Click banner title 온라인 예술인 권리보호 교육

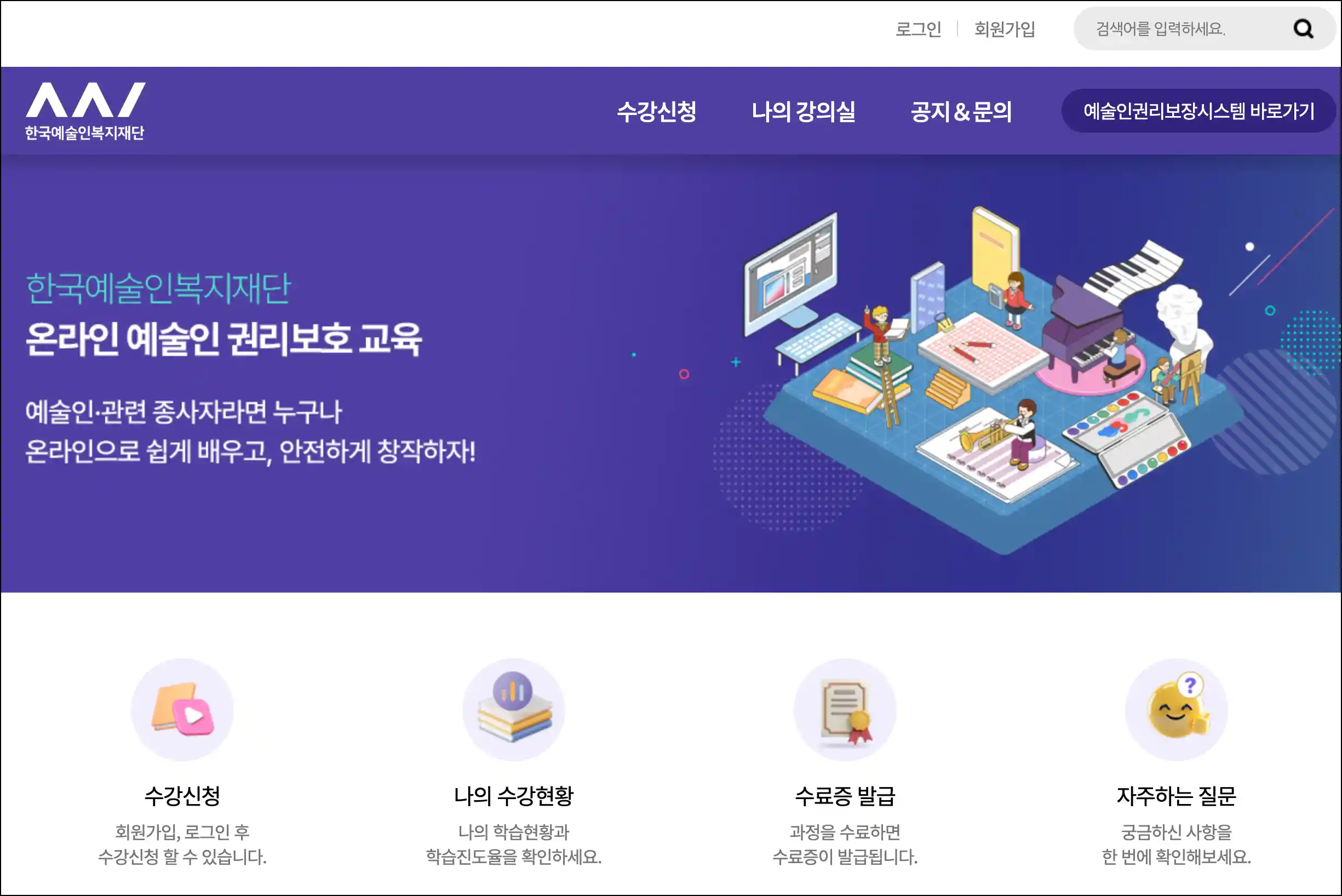tap(224, 339)
